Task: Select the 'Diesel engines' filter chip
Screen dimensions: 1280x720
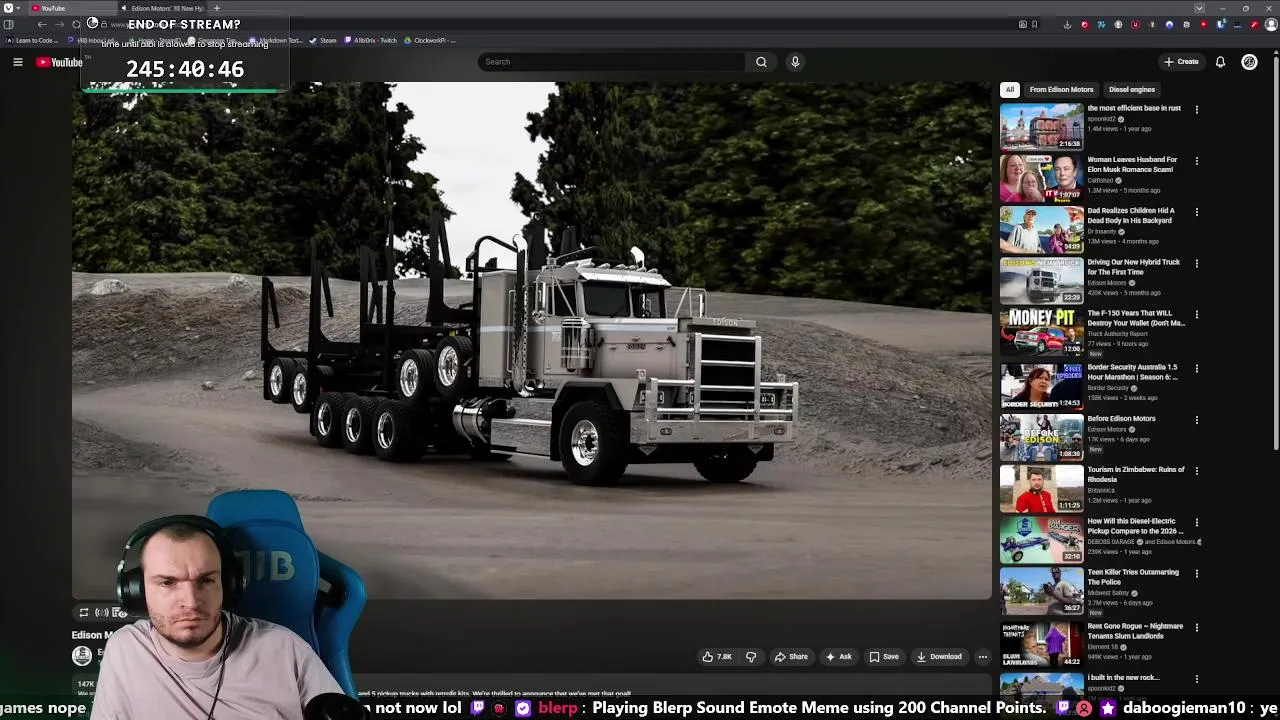Action: (1132, 89)
